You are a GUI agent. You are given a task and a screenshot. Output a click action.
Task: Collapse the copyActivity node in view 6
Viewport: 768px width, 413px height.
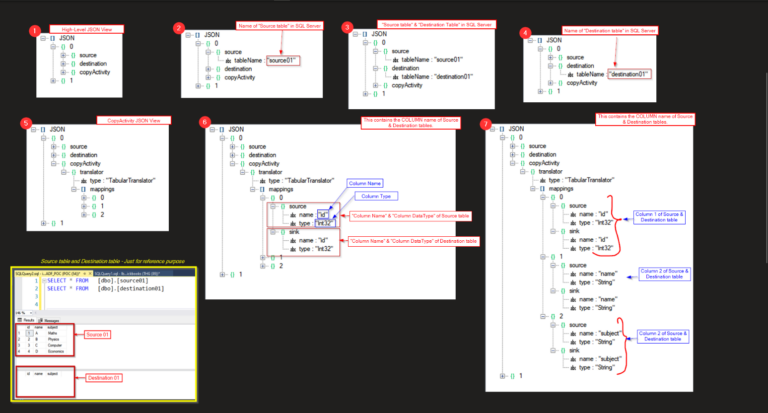tap(232, 164)
